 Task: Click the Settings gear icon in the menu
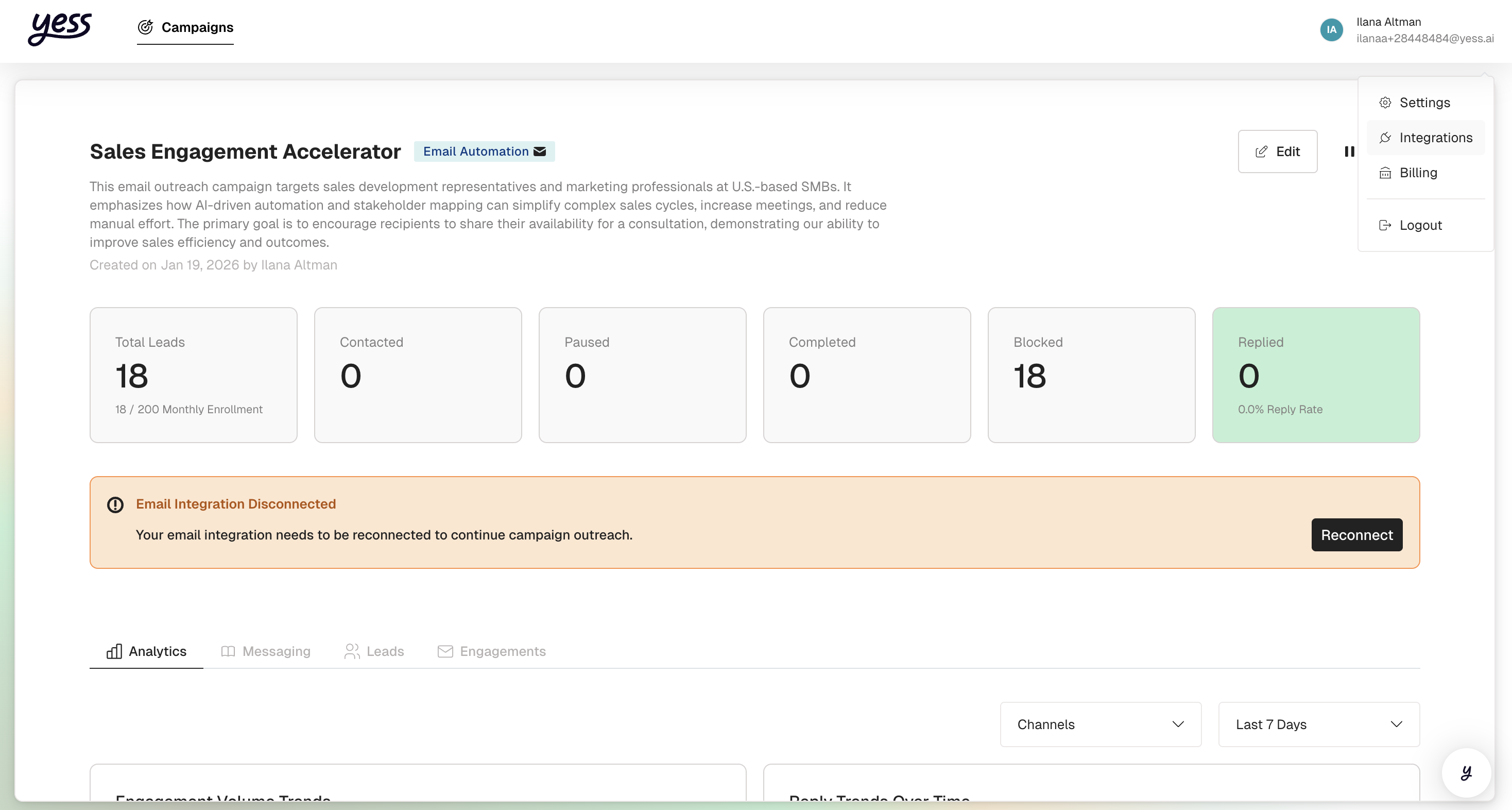[1385, 103]
